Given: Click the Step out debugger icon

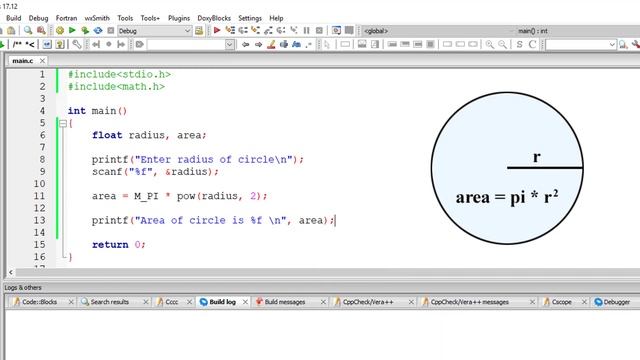Looking at the screenshot, I should 268,31.
